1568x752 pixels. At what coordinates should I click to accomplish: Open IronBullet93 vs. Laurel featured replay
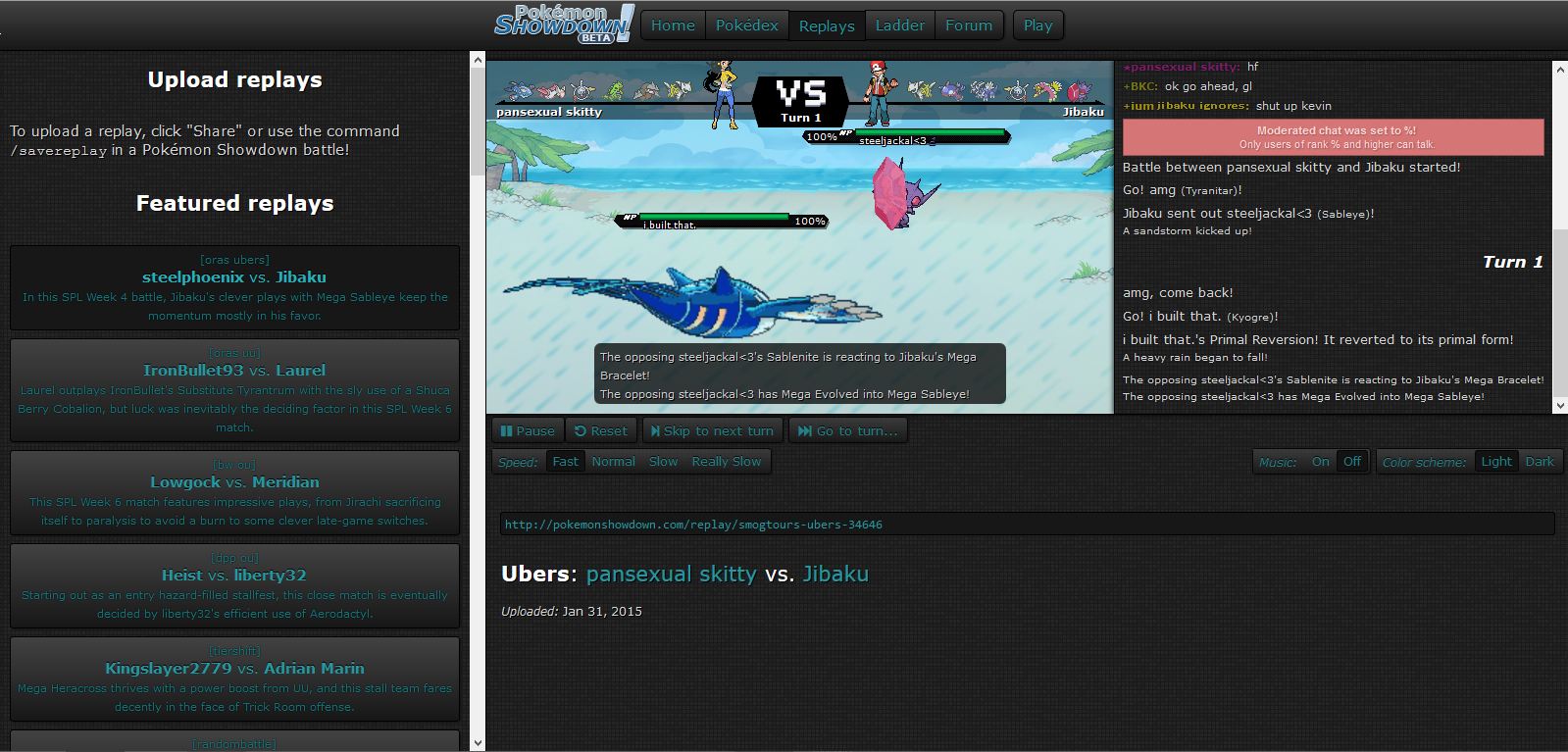pos(234,389)
